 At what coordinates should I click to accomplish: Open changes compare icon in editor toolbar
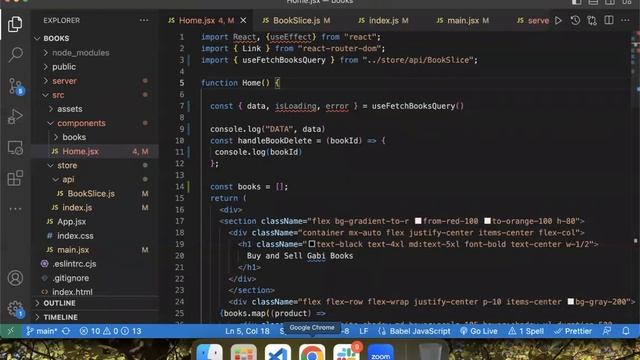592,20
